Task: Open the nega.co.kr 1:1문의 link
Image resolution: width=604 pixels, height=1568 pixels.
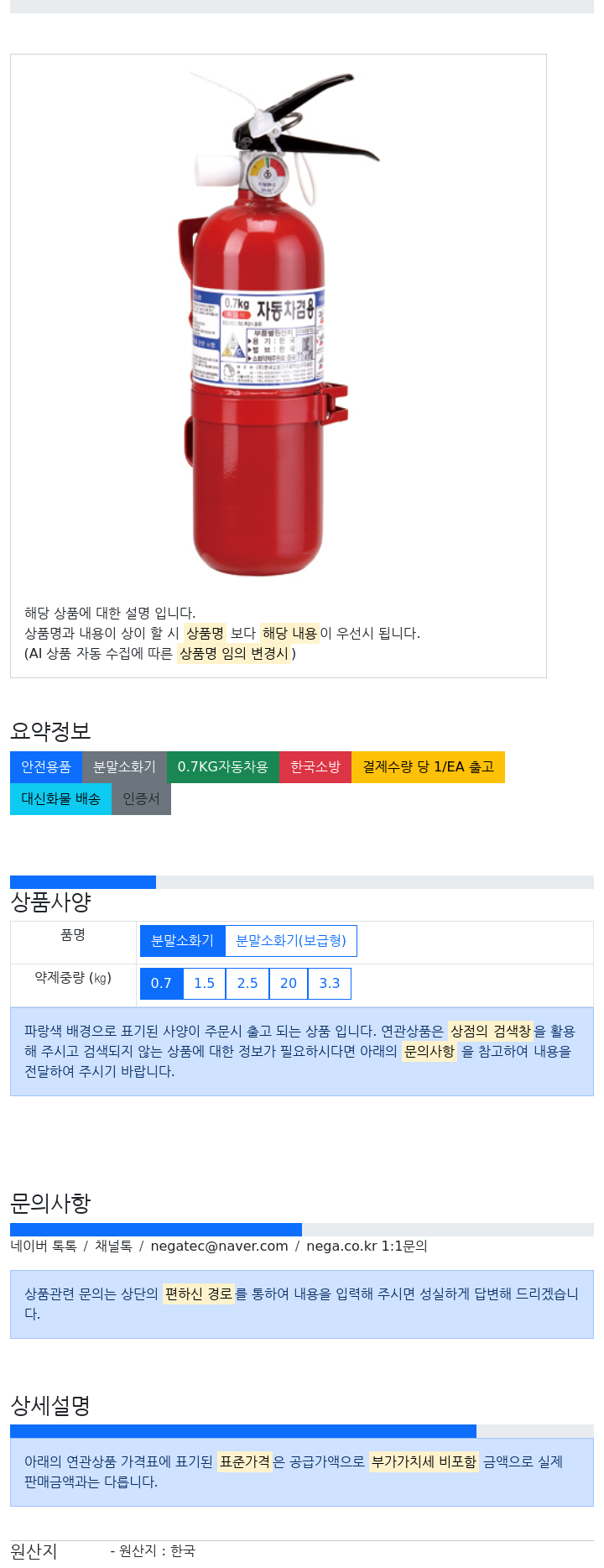Action: point(367,1247)
